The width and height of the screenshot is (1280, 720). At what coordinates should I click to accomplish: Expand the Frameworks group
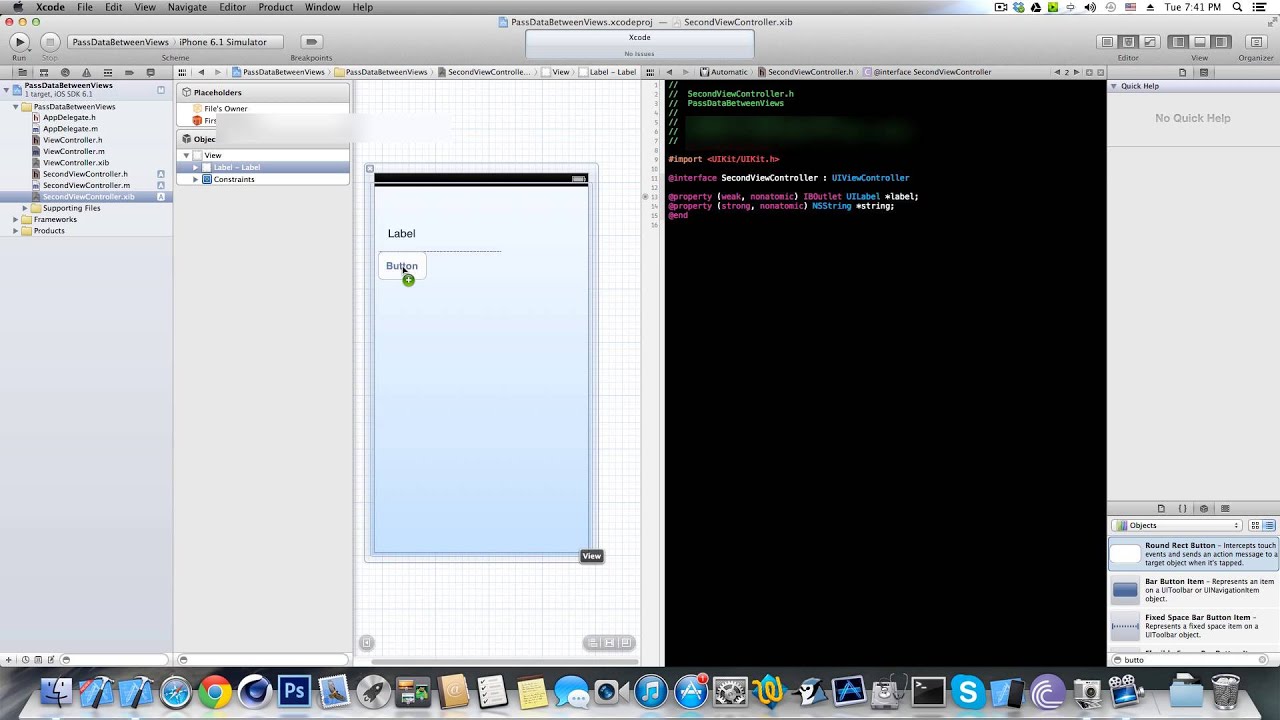15,219
